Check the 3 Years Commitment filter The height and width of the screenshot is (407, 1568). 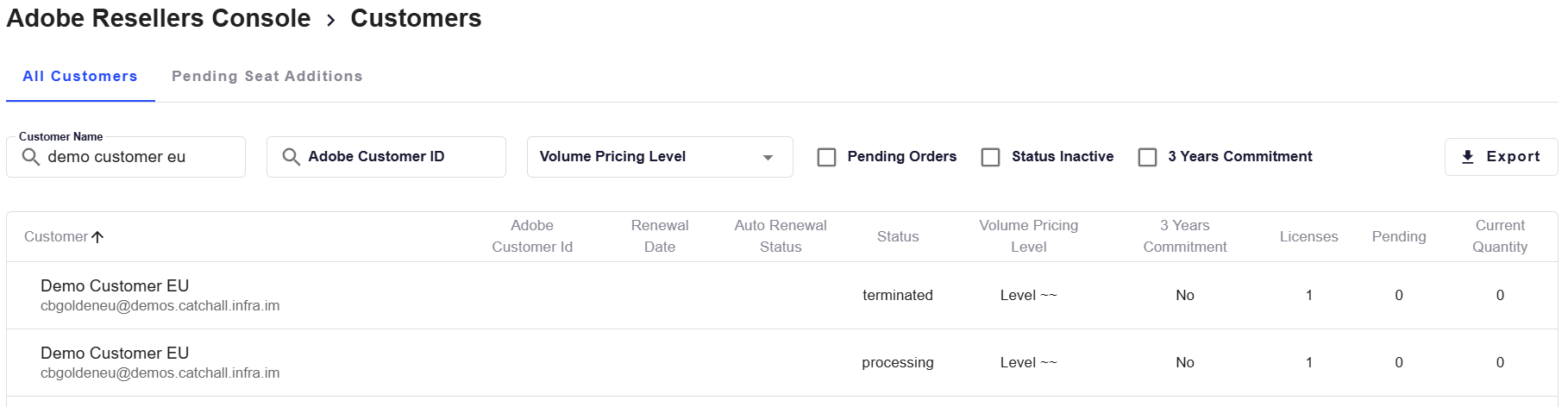[x=1147, y=157]
